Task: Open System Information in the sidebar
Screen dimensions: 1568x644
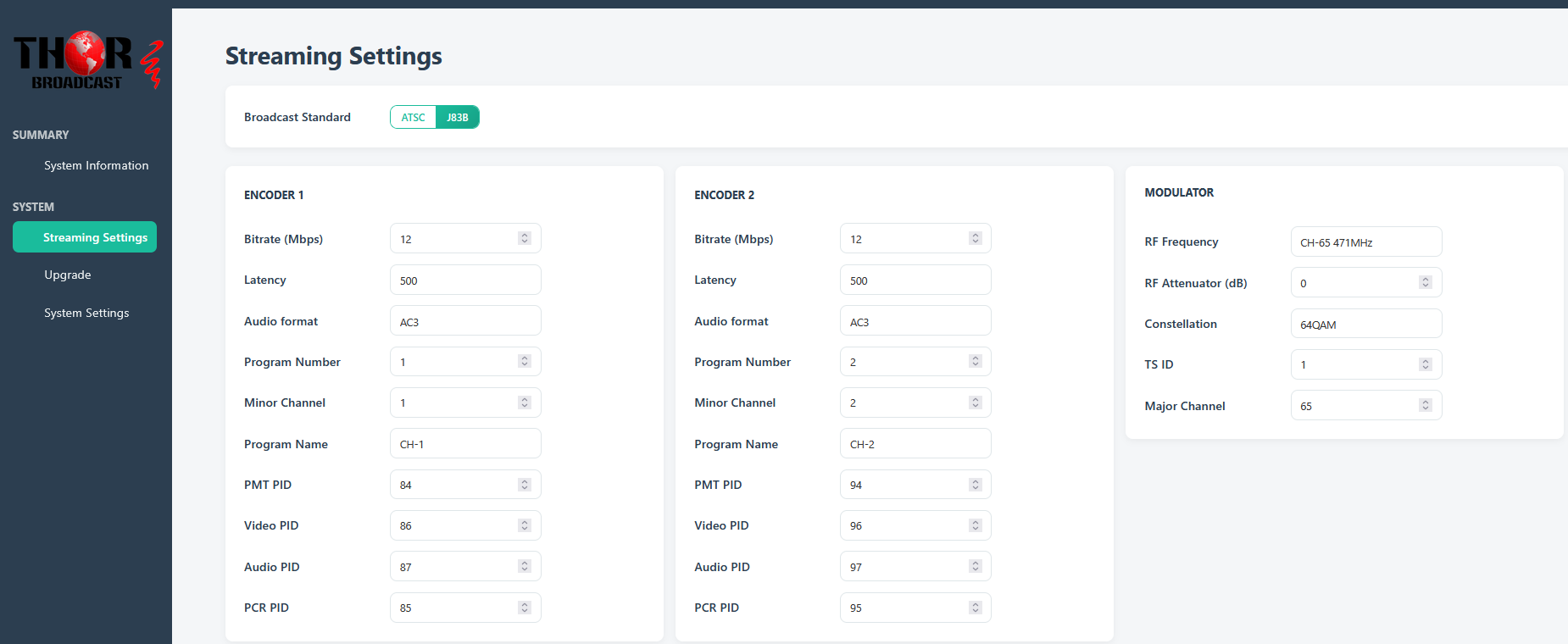Action: click(x=96, y=166)
